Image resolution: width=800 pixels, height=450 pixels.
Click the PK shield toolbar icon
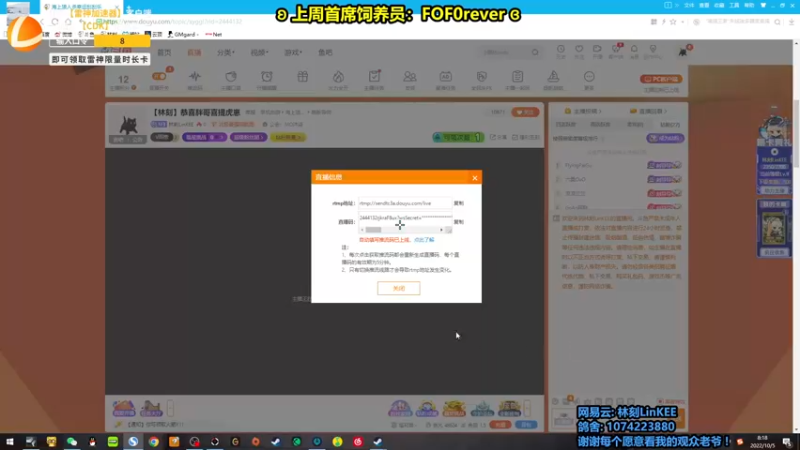tap(482, 77)
